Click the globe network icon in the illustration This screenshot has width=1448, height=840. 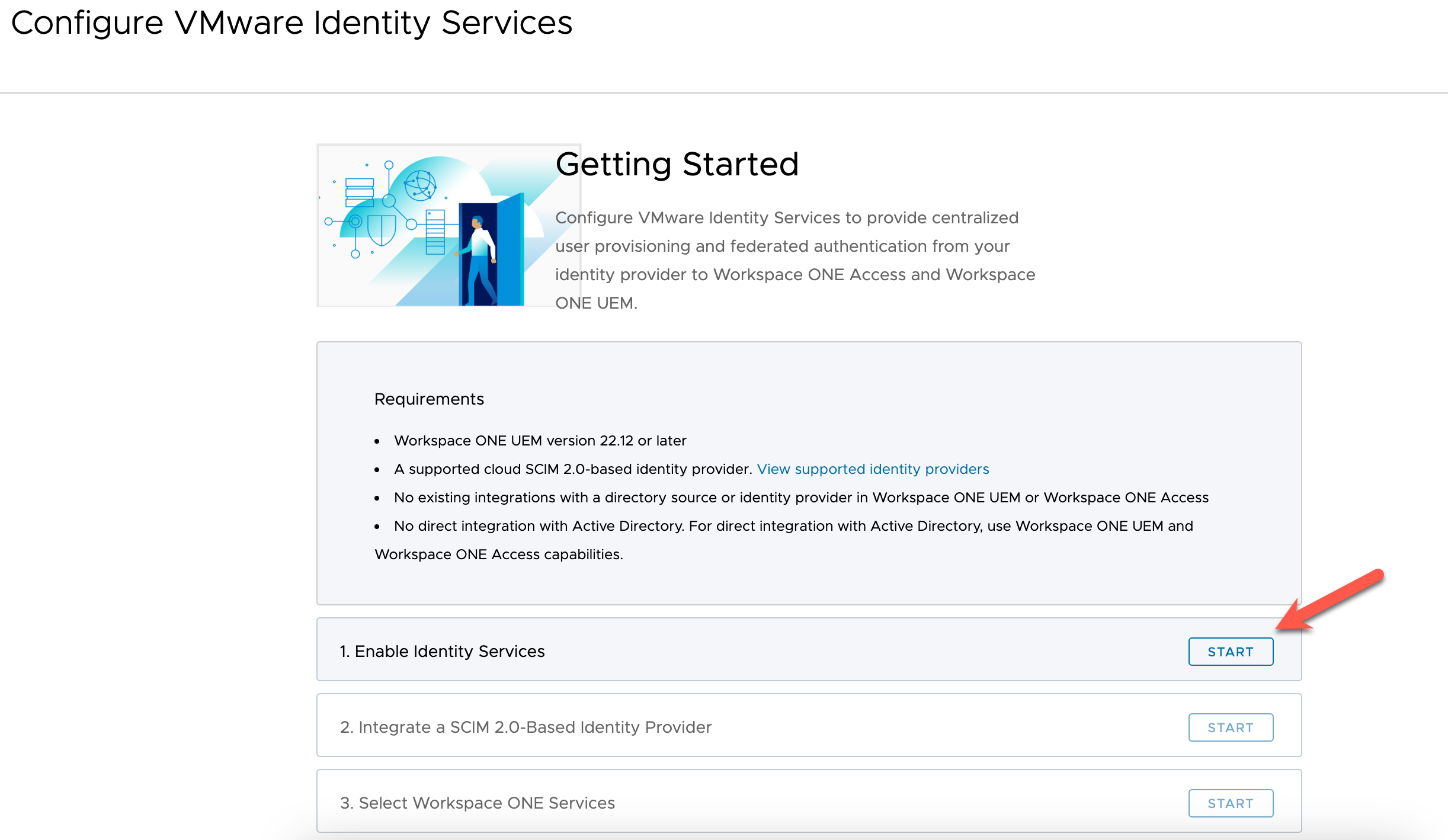click(420, 185)
